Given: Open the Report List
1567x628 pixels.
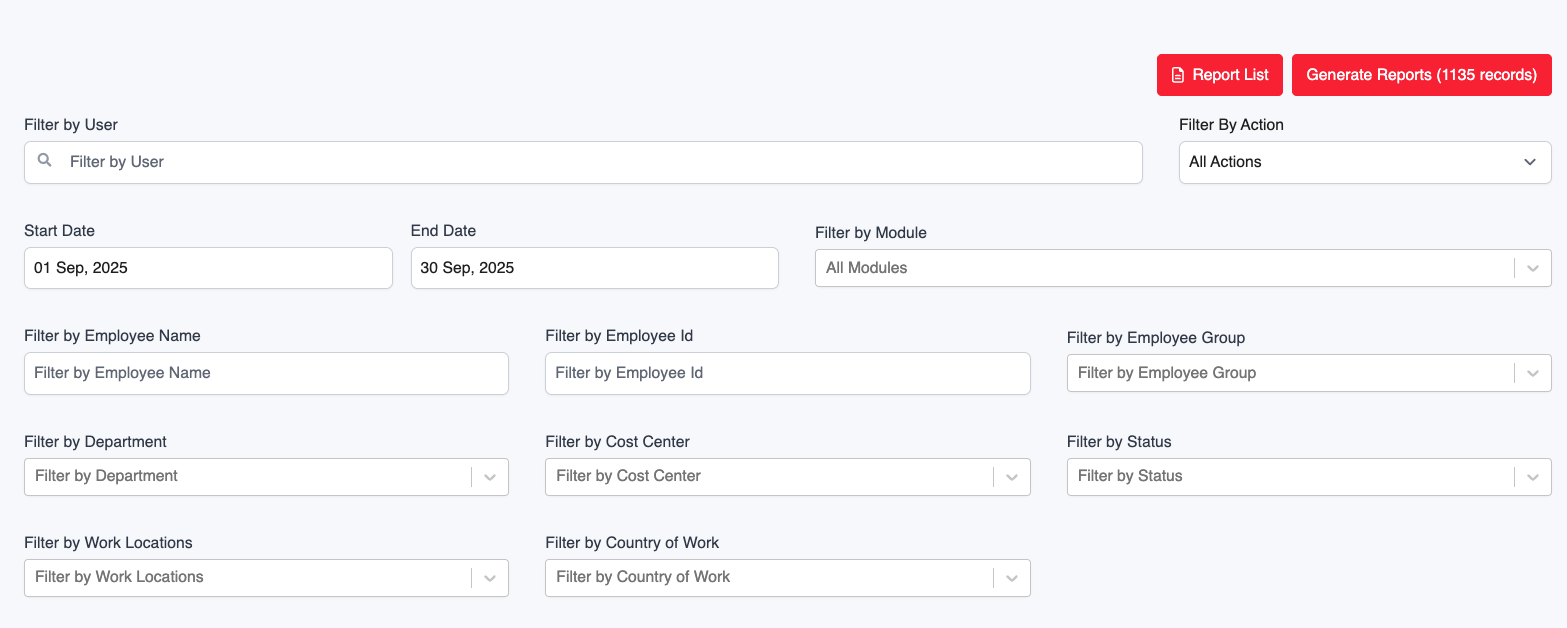Looking at the screenshot, I should [x=1229, y=75].
